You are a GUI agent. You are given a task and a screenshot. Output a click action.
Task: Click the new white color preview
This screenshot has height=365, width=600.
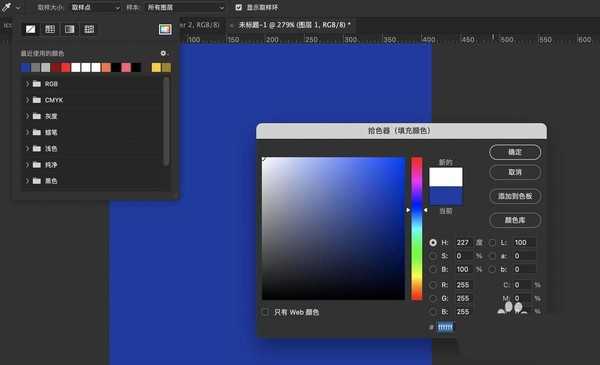coord(446,177)
